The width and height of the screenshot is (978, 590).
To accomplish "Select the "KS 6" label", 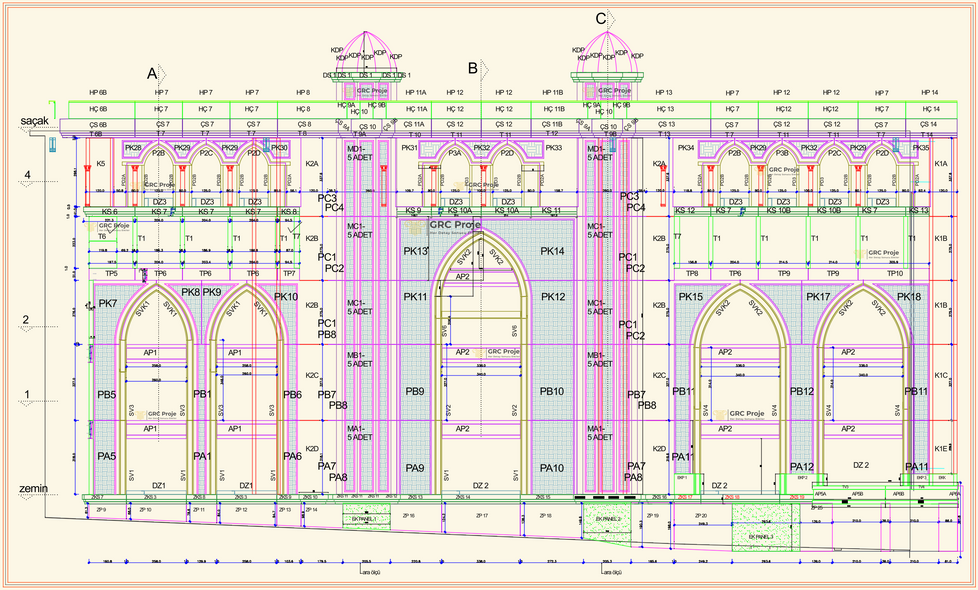I will 109,212.
